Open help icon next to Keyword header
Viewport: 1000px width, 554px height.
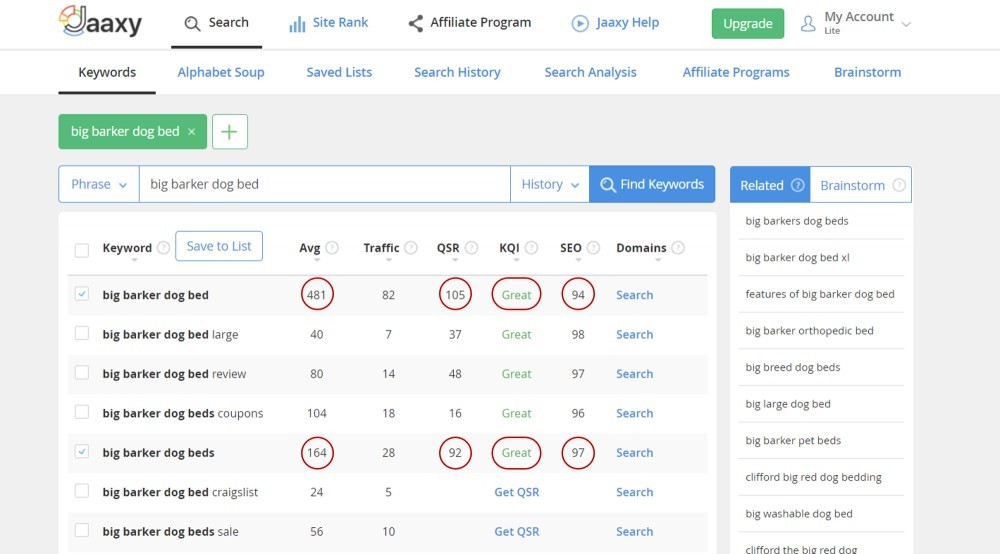163,247
